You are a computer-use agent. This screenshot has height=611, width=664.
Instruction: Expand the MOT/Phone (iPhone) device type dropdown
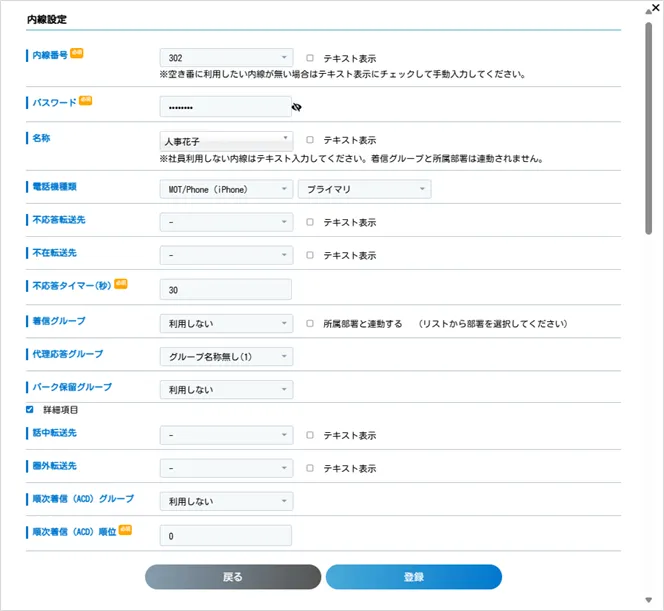pyautogui.click(x=226, y=189)
